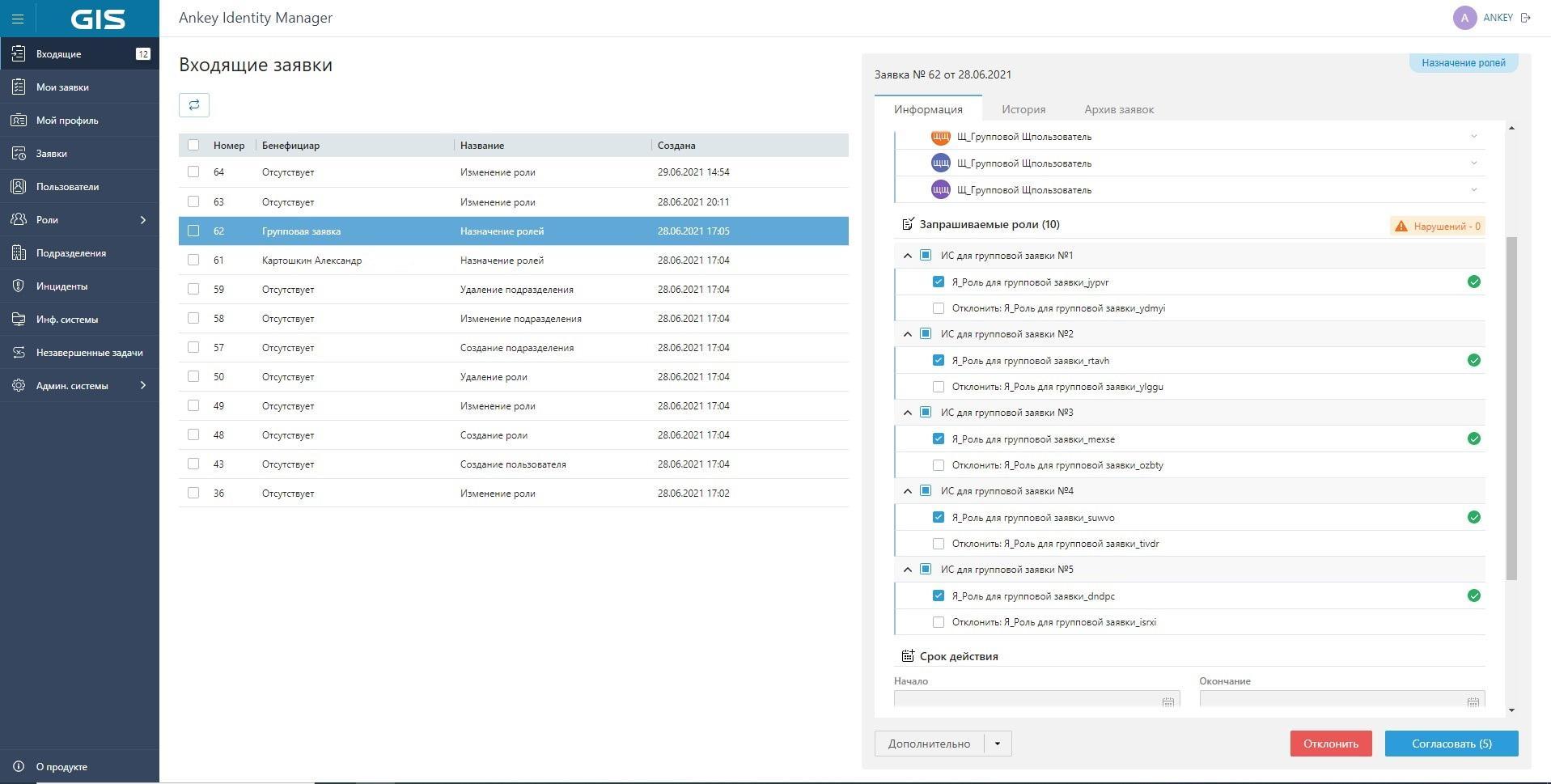Open the Дополнительно dropdown arrow

[998, 744]
